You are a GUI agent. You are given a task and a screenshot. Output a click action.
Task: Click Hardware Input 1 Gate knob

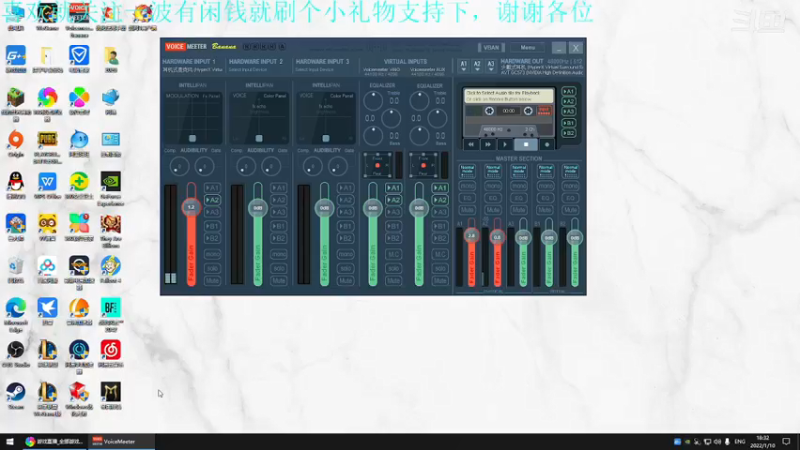click(205, 166)
